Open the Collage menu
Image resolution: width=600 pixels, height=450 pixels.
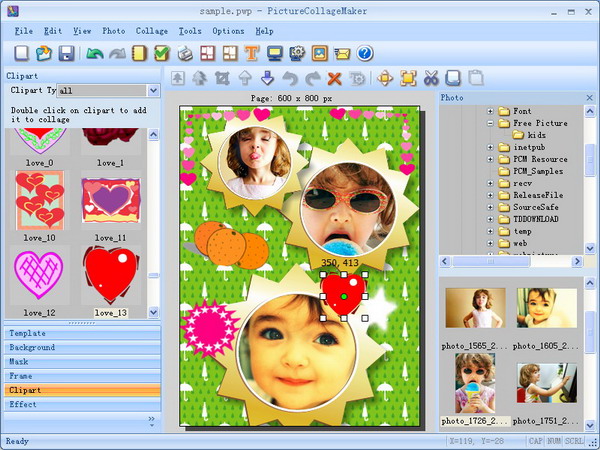[152, 31]
